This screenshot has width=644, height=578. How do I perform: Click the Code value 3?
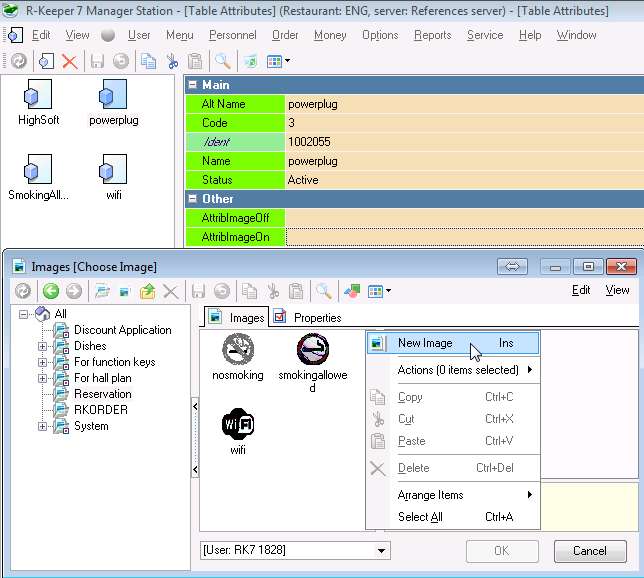291,123
